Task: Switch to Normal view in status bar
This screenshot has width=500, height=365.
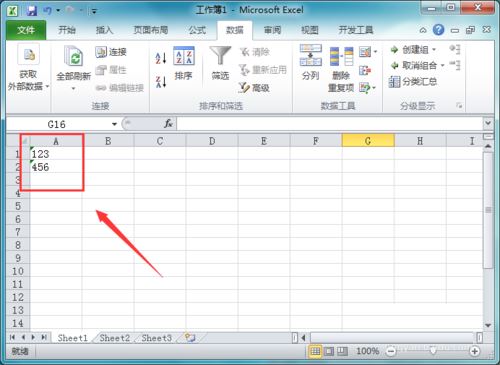Action: click(315, 351)
